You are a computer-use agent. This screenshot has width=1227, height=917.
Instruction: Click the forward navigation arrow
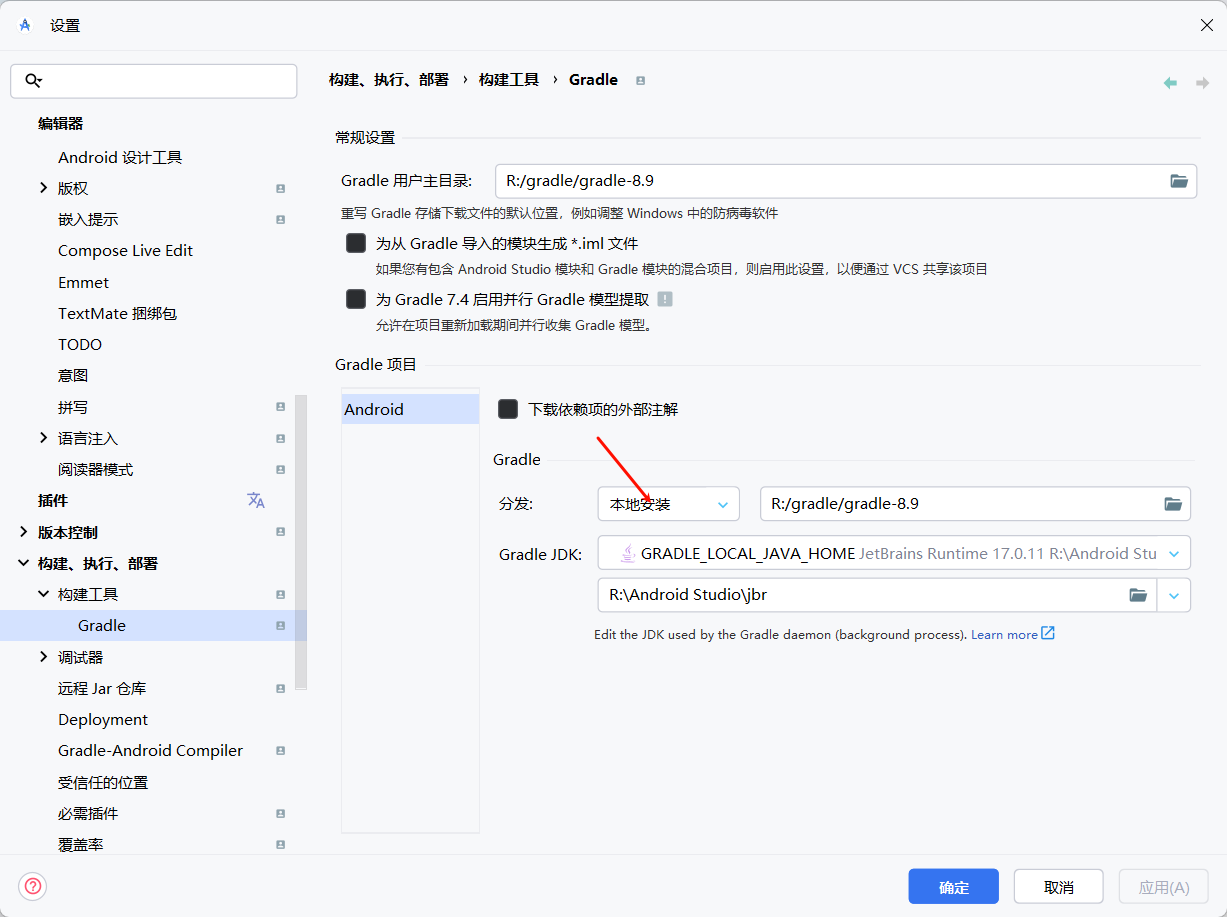pyautogui.click(x=1202, y=83)
